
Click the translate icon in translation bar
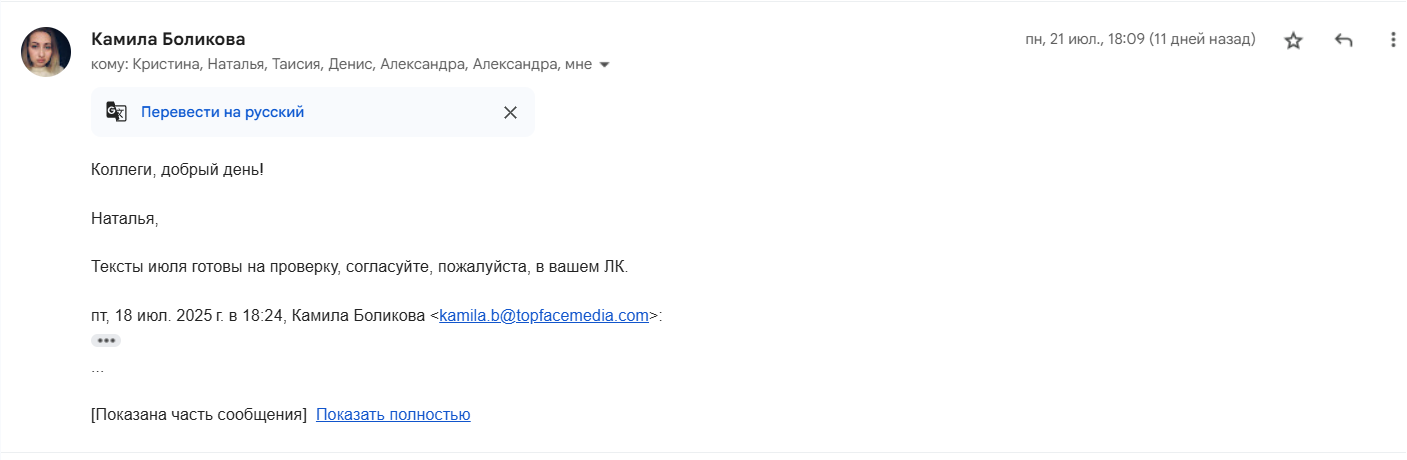117,112
